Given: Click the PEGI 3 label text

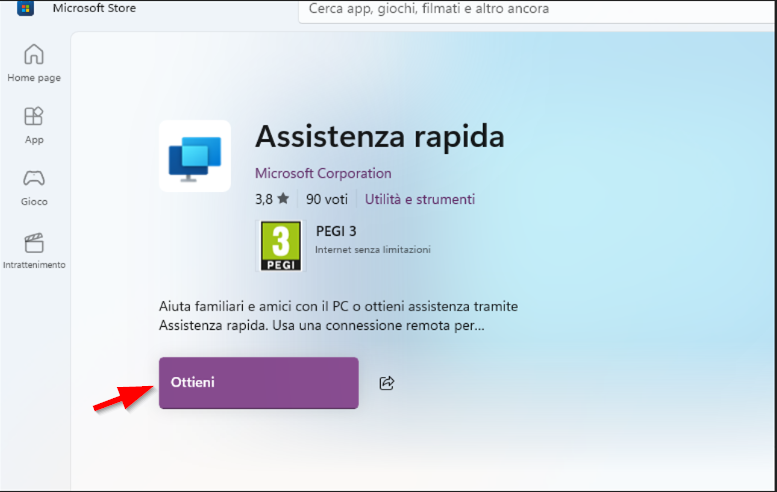Looking at the screenshot, I should coord(336,231).
